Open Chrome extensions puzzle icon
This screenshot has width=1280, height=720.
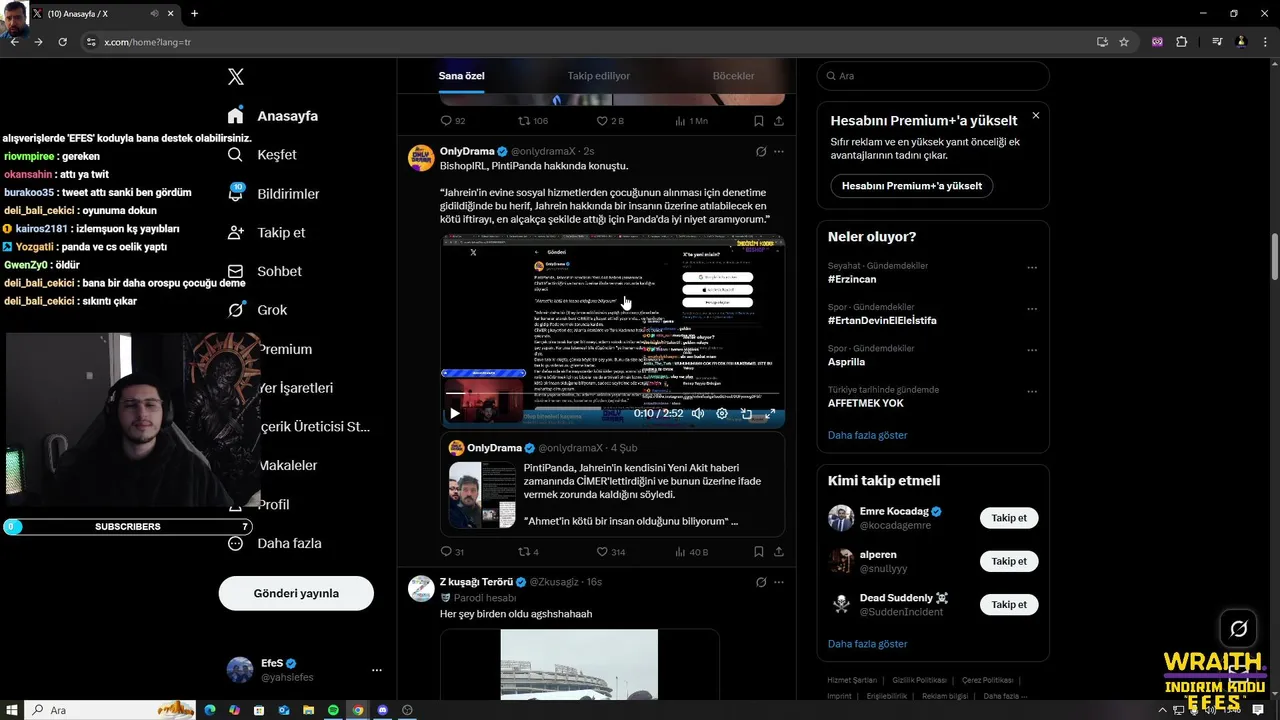click(x=1181, y=42)
